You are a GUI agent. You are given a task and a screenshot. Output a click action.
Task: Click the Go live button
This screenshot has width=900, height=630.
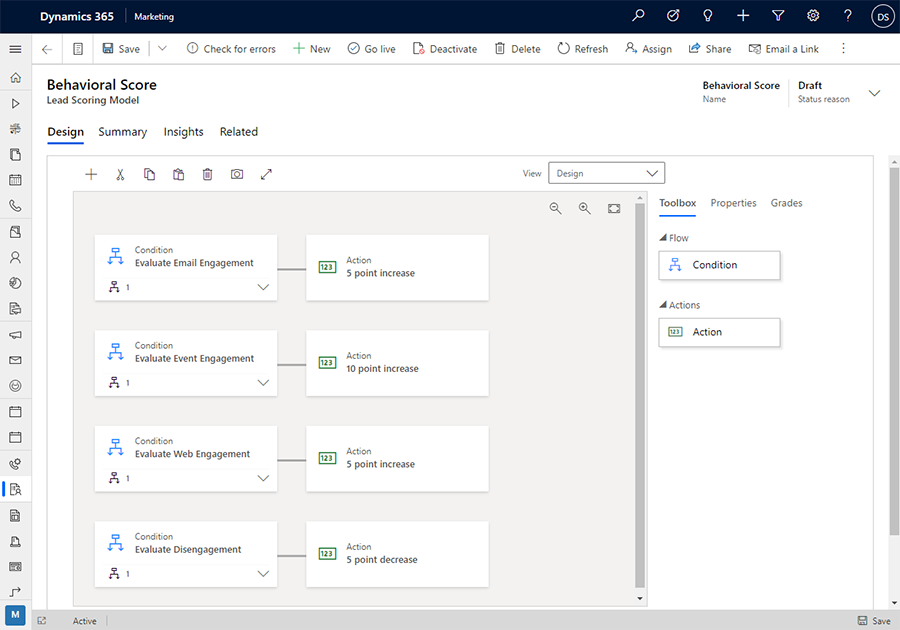371,49
